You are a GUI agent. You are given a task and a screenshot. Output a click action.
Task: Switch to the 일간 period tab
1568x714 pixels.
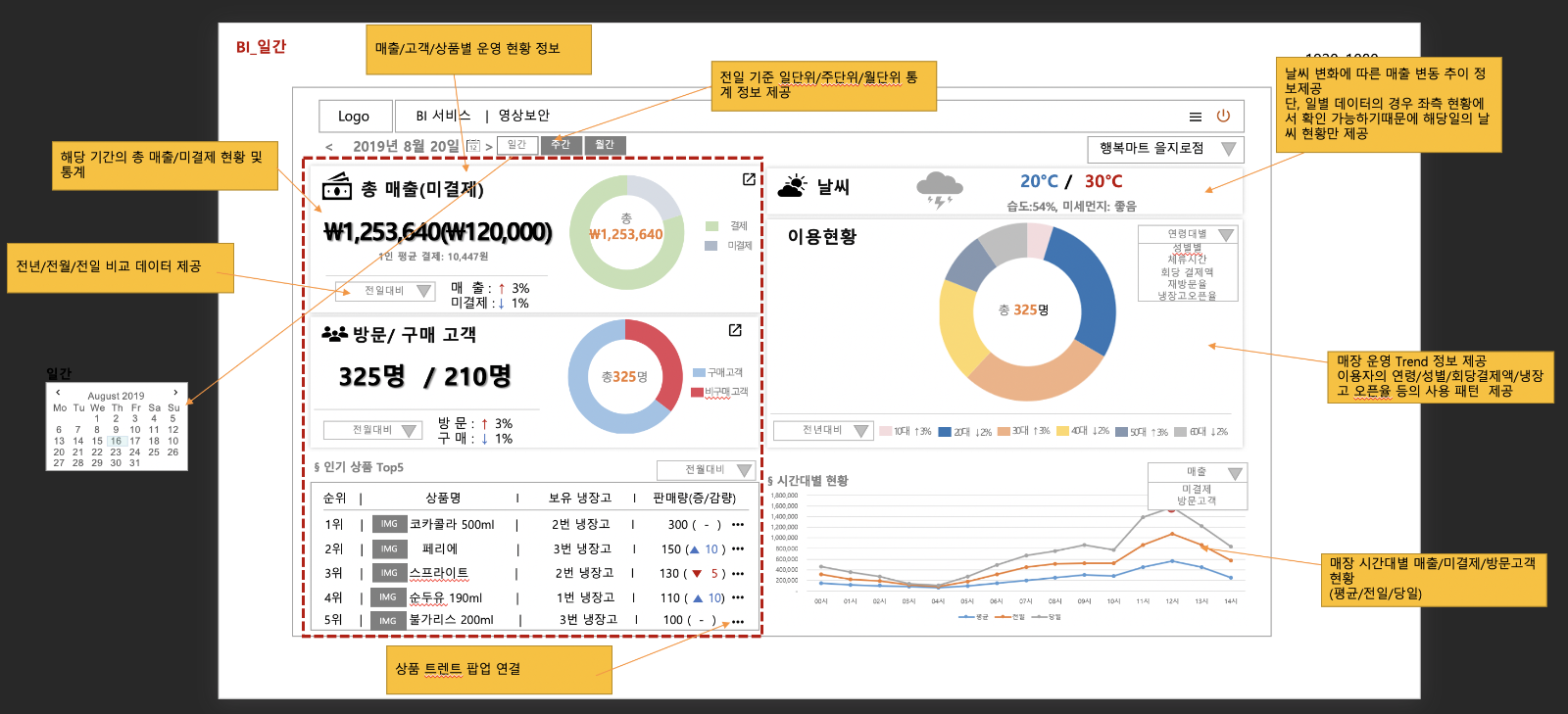pos(517,145)
